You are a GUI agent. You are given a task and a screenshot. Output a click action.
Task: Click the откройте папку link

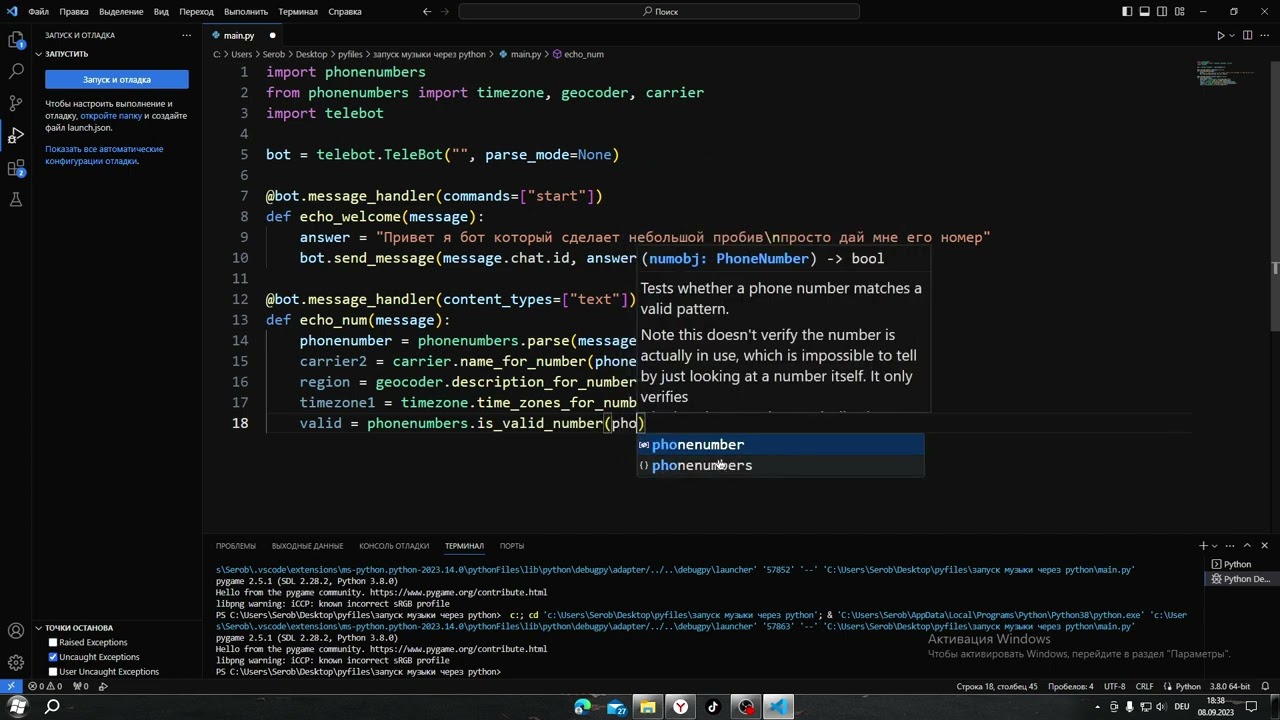(x=111, y=116)
